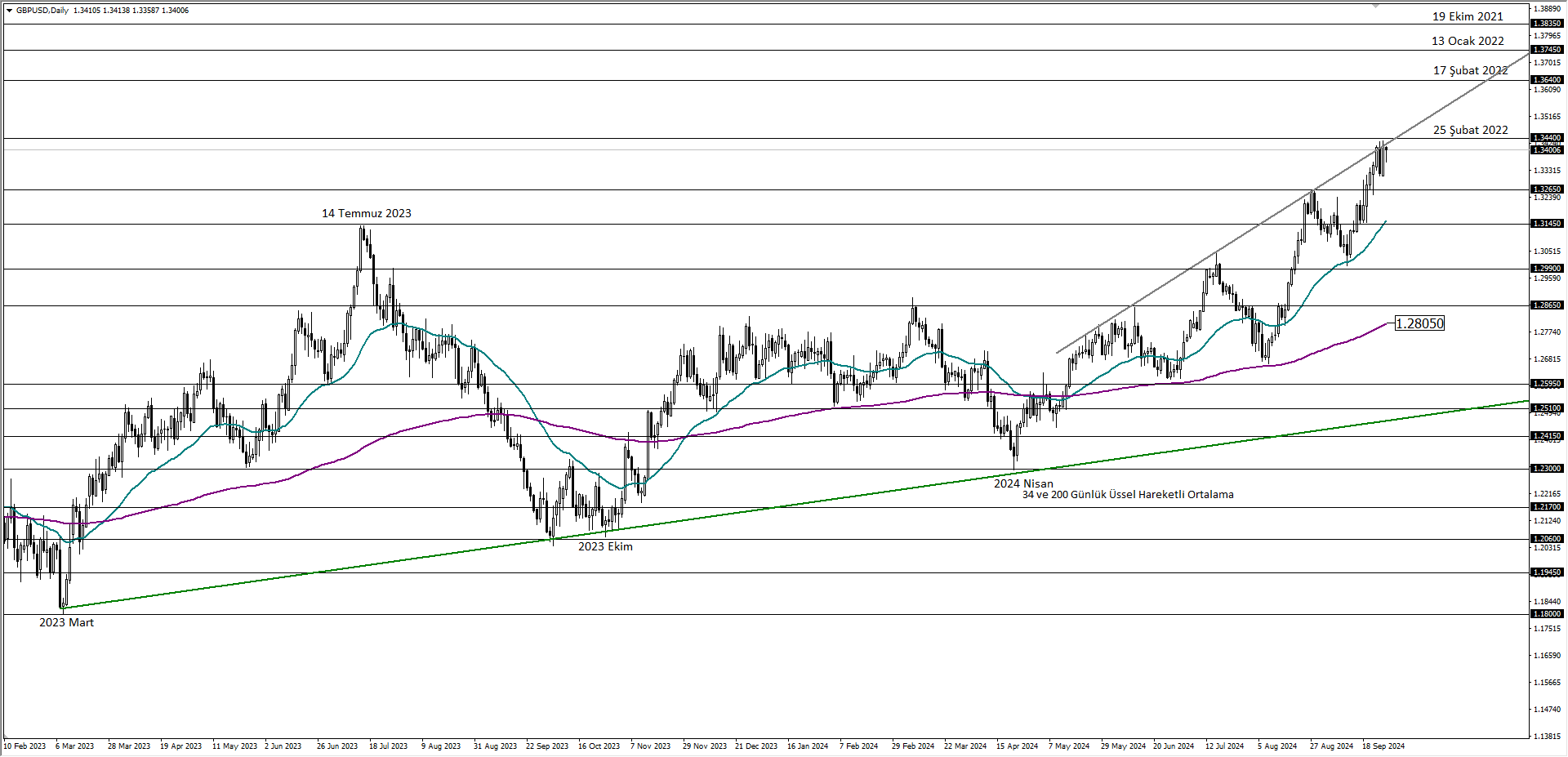Click the 1.24150 price level tag
1568x757 pixels.
coord(1547,436)
